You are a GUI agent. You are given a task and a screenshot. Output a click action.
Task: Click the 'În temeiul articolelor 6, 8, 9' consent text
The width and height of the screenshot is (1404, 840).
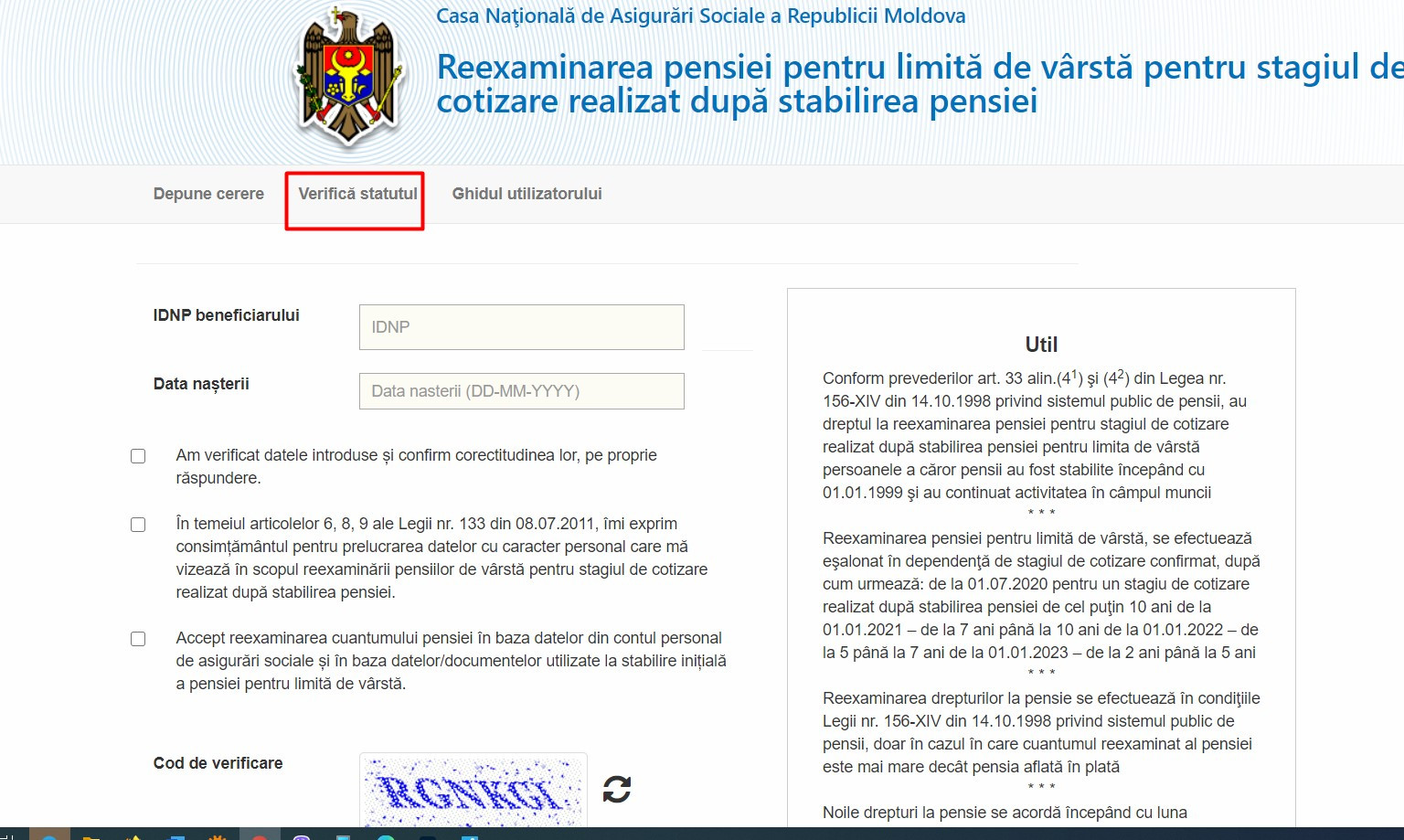click(x=441, y=558)
